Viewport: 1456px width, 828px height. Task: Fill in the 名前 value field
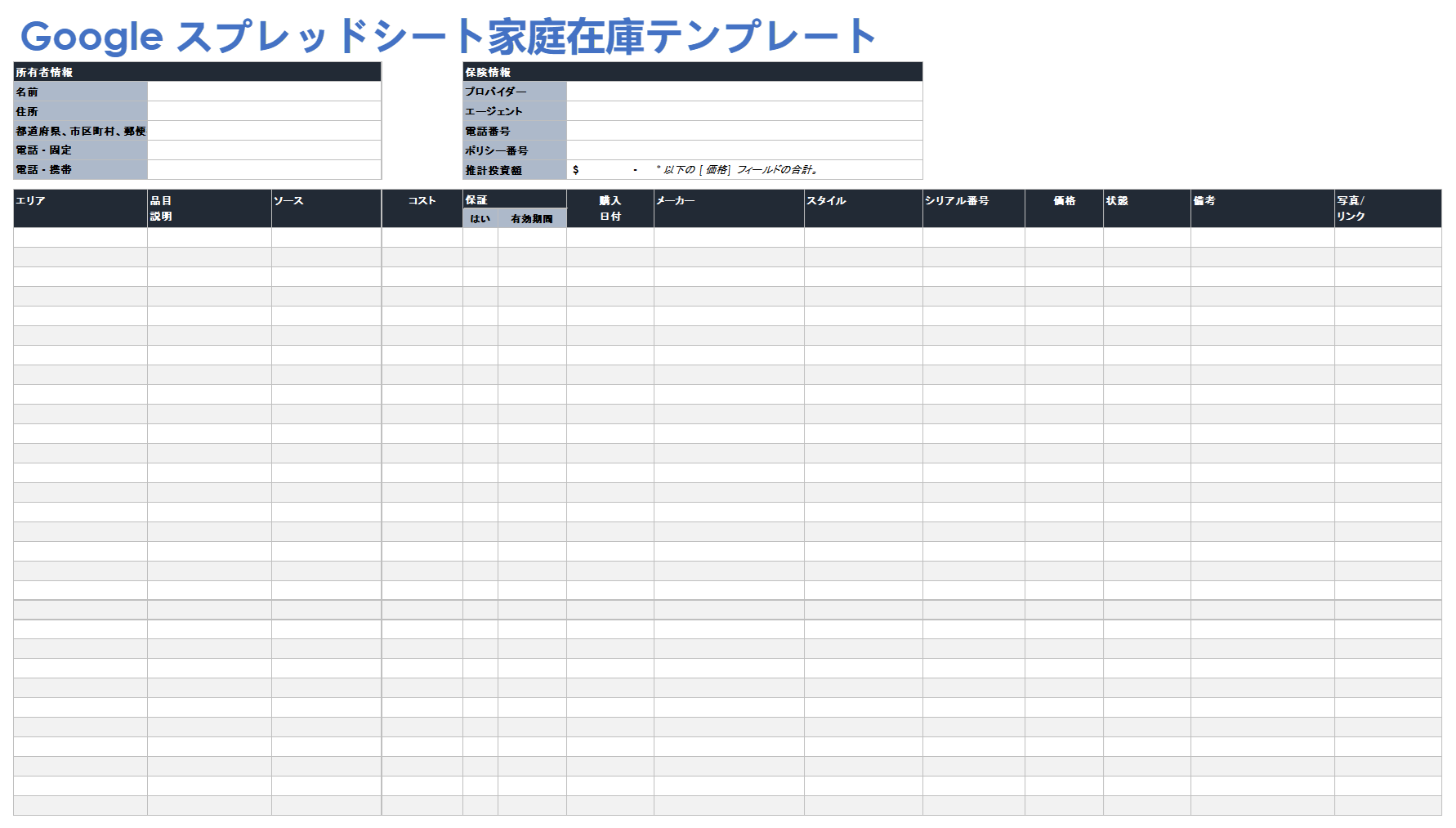[x=264, y=92]
